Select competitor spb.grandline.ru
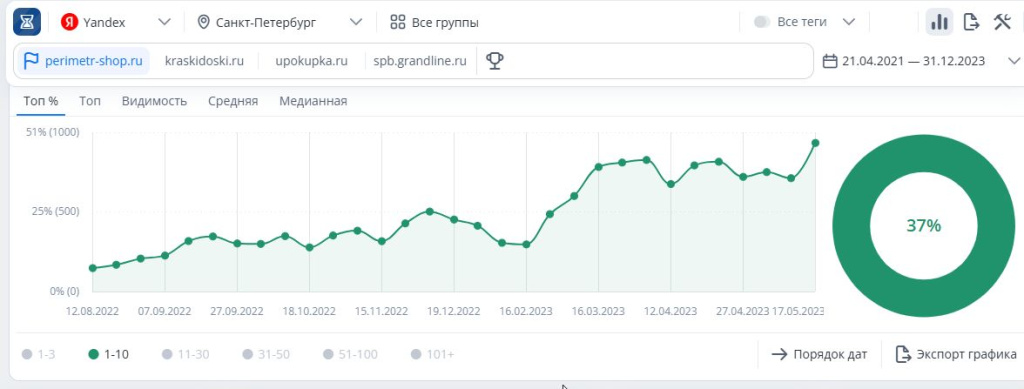The width and height of the screenshot is (1024, 389). tap(420, 61)
